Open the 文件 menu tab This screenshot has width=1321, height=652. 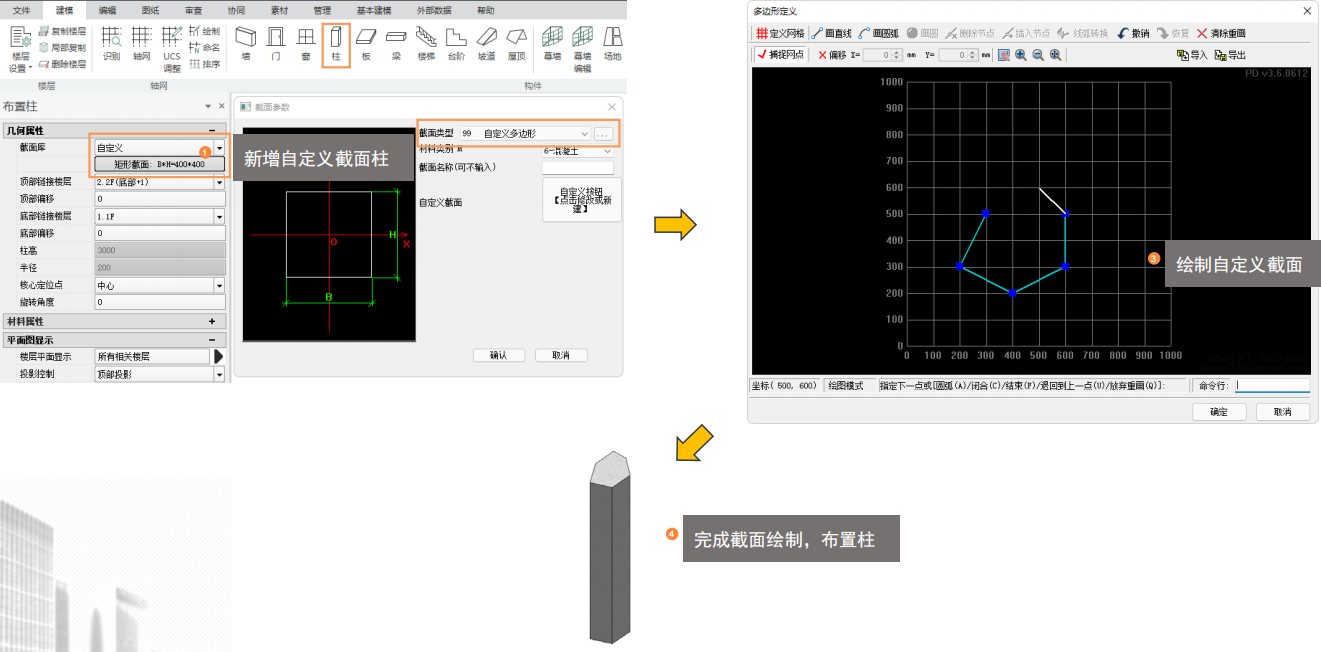coord(21,9)
